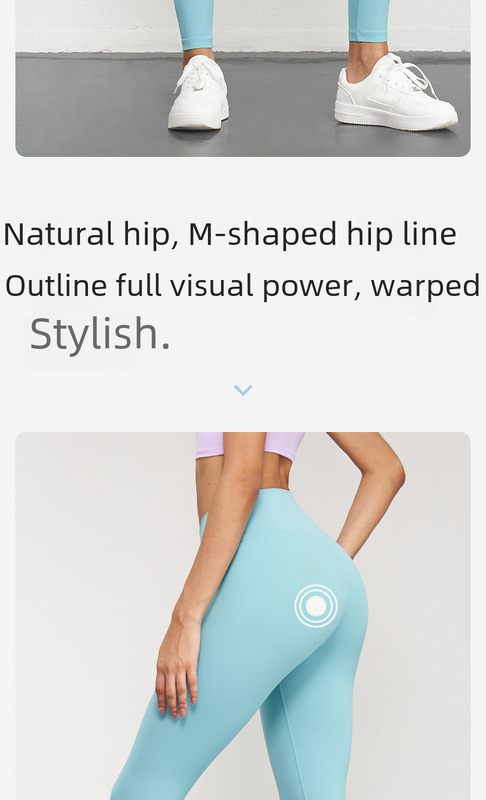
Task: Click the 'Natural hip, M-shaped hip line' heading
Action: point(230,235)
